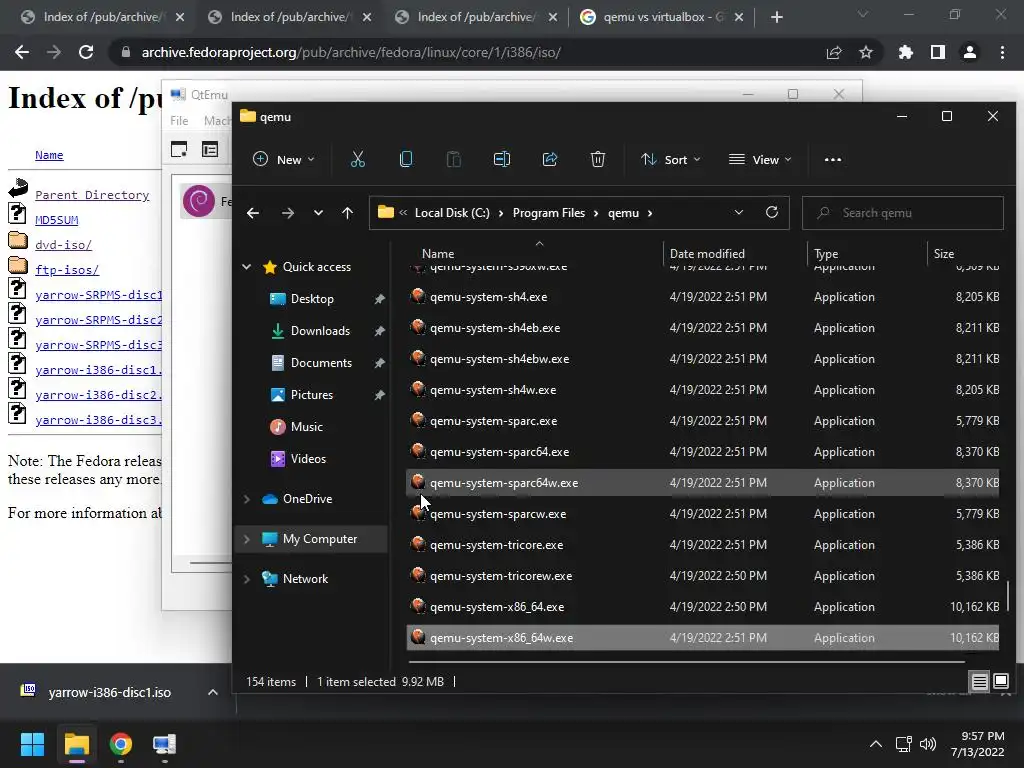Collapse Quick access tree section
This screenshot has height=768, width=1024.
[x=247, y=266]
